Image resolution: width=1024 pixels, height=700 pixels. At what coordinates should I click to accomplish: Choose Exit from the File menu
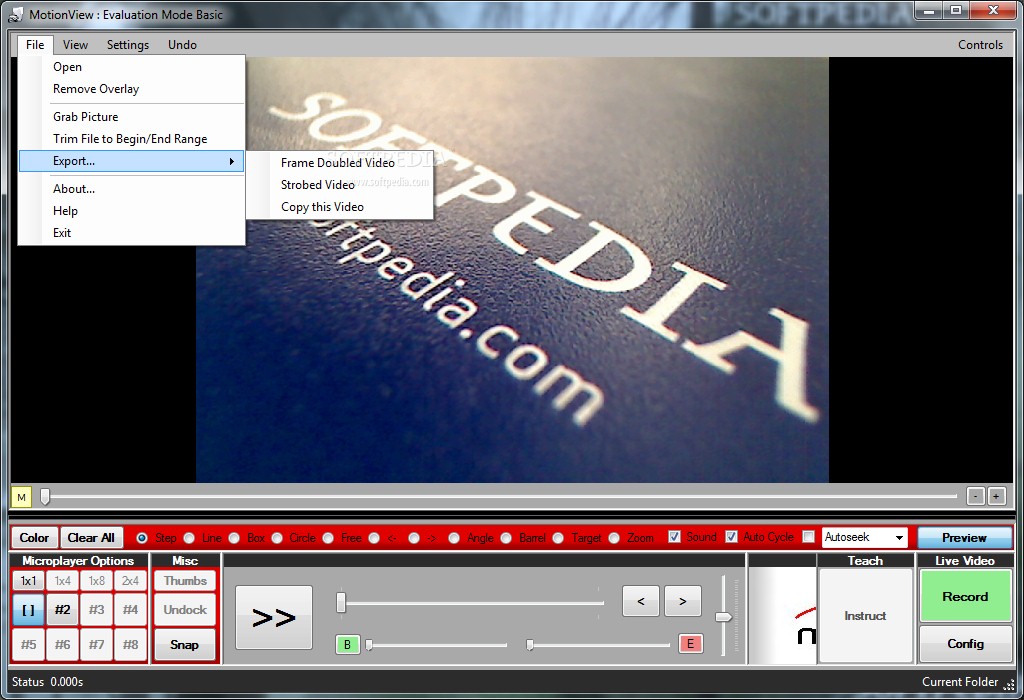(x=131, y=232)
